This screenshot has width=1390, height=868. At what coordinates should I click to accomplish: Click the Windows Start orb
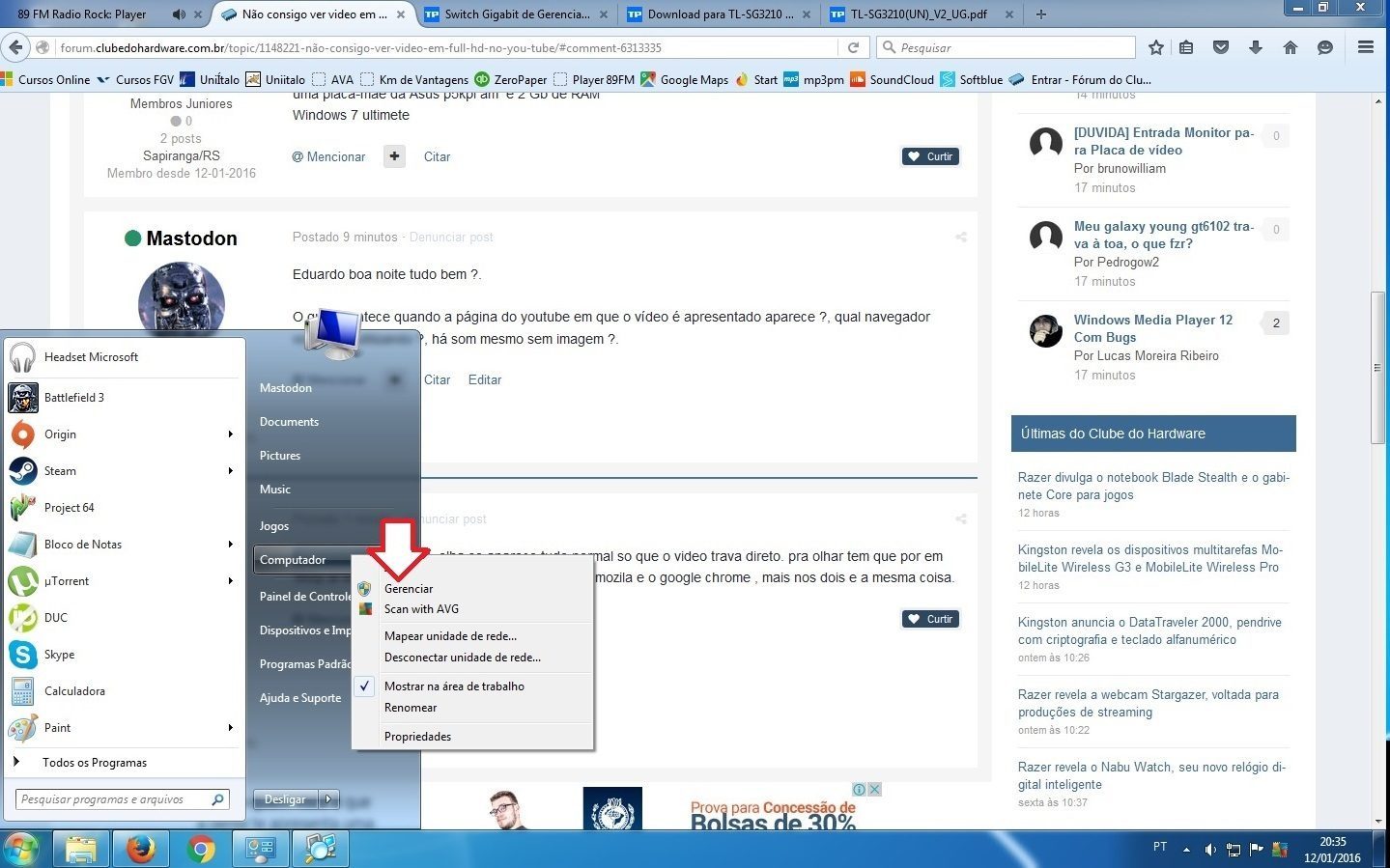(21, 850)
